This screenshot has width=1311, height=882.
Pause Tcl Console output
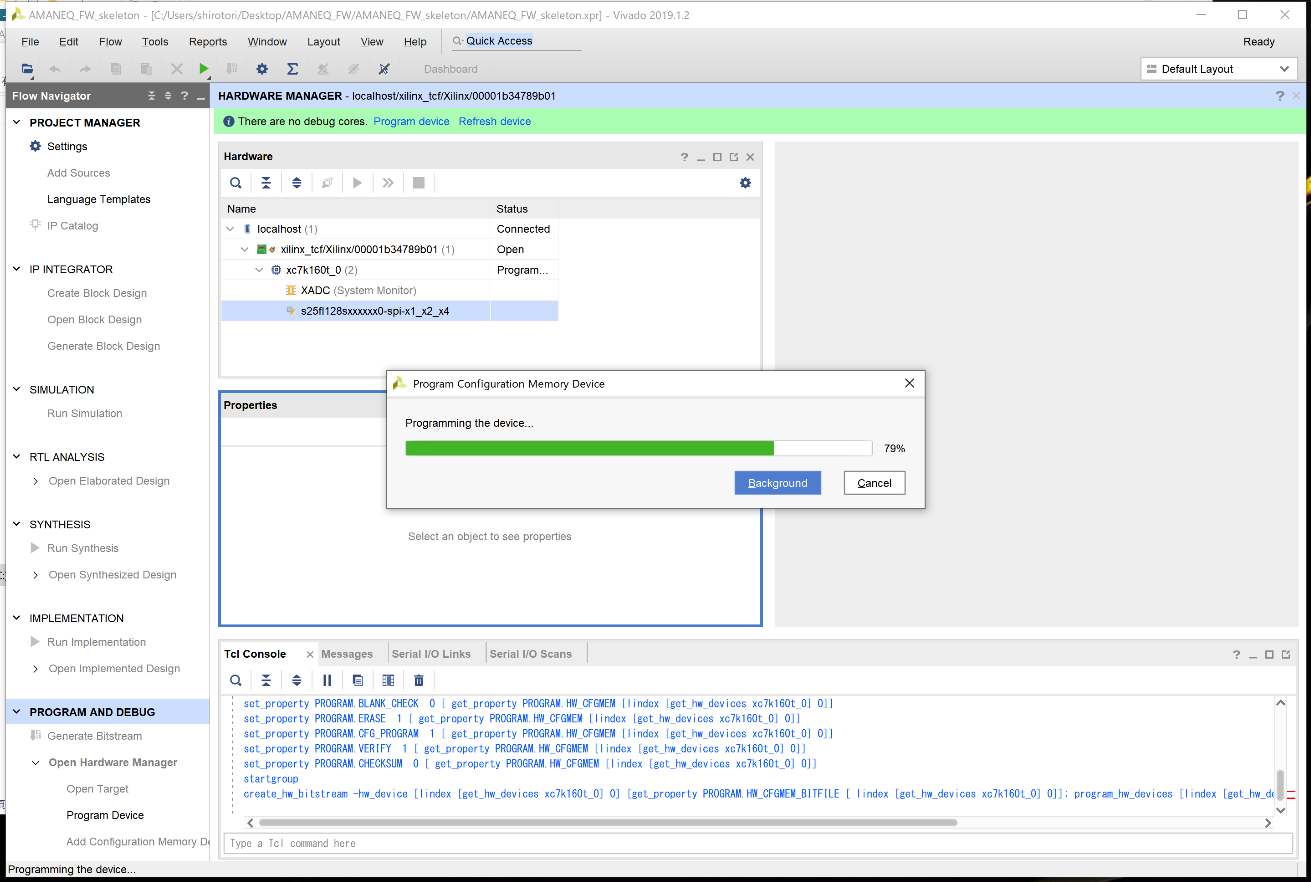pyautogui.click(x=327, y=680)
